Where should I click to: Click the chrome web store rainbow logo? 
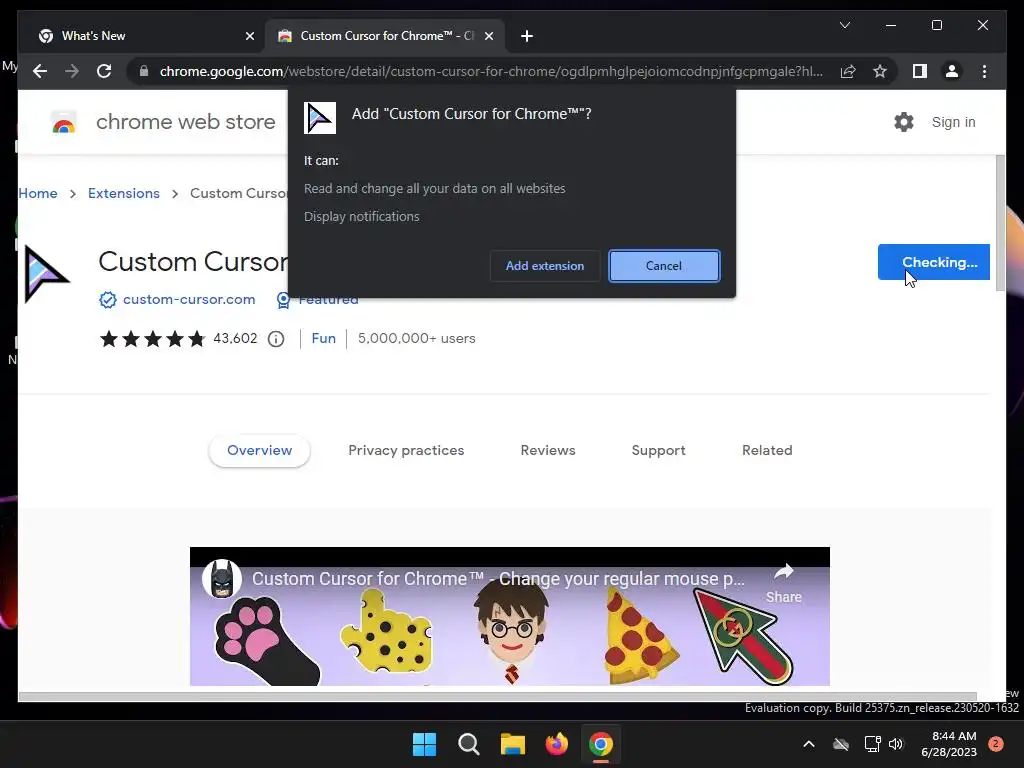tap(64, 122)
